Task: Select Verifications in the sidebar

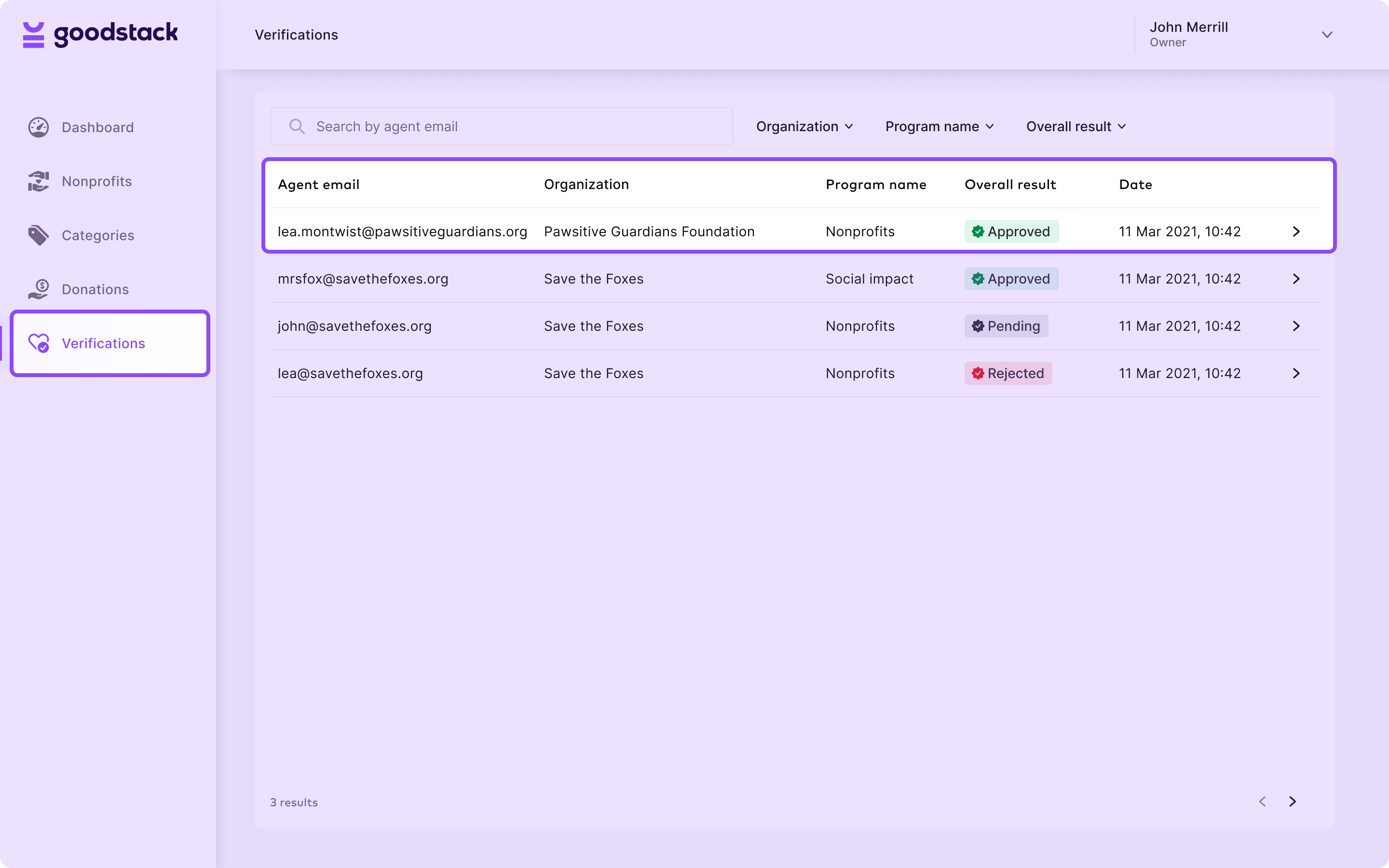Action: [109, 343]
